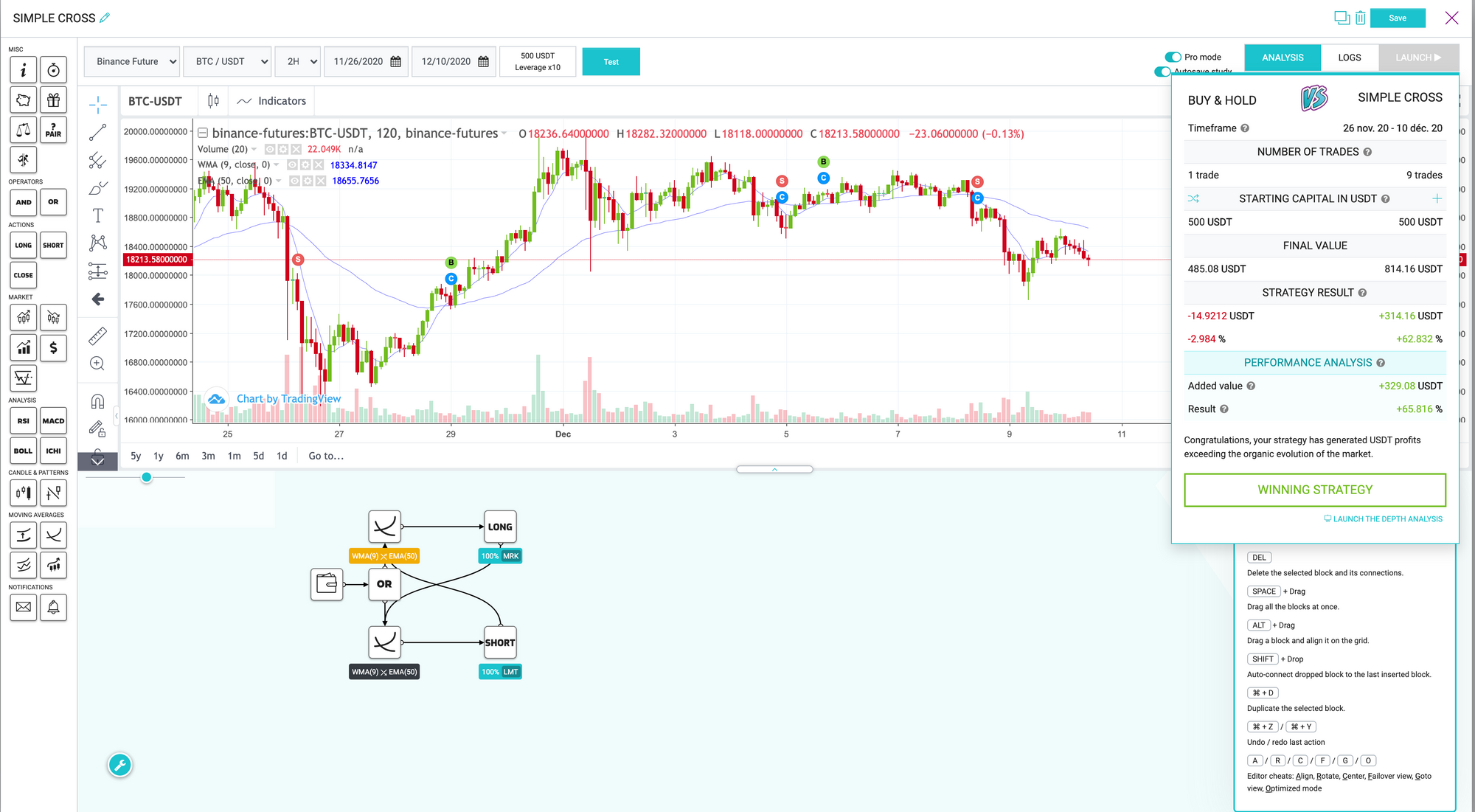Select the ruler measure tool
The width and height of the screenshot is (1475, 812).
(x=98, y=336)
